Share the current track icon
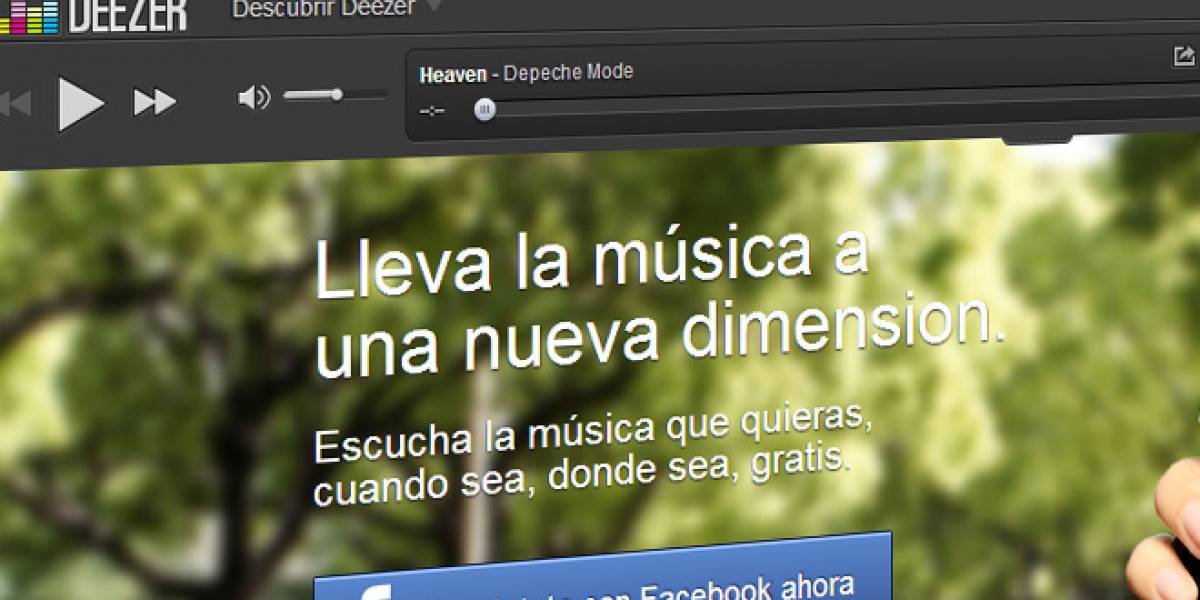 tap(1184, 56)
